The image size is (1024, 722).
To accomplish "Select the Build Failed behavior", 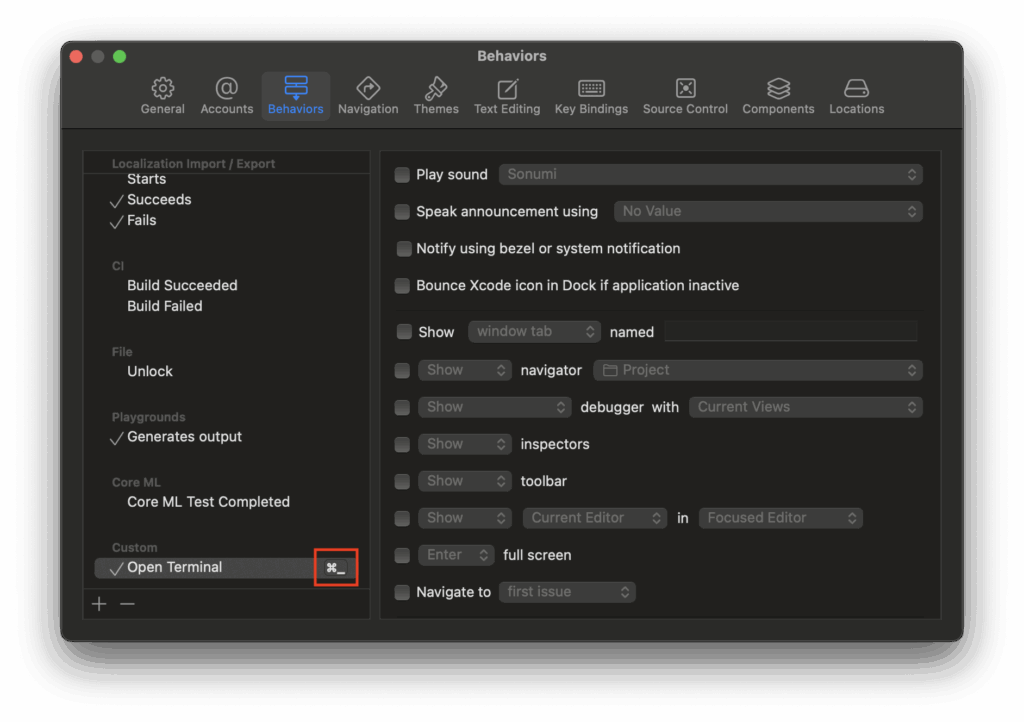I will 165,306.
